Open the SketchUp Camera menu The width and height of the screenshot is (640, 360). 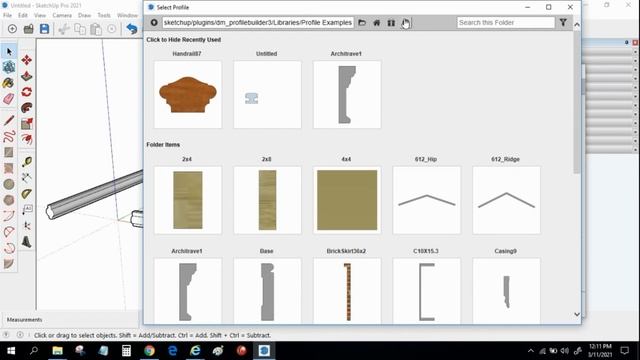(62, 15)
